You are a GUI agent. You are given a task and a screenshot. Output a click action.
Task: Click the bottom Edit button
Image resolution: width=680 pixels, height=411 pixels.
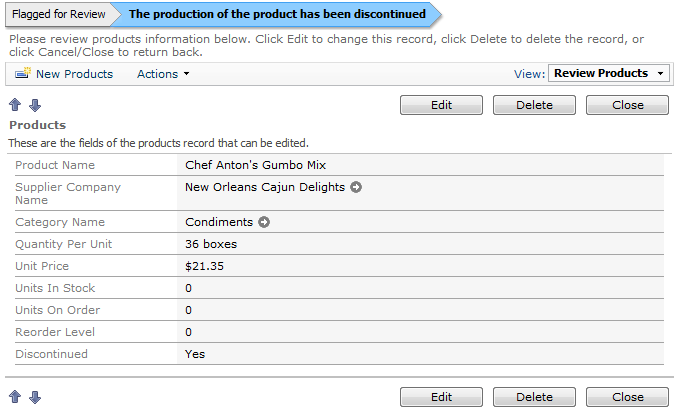point(441,397)
